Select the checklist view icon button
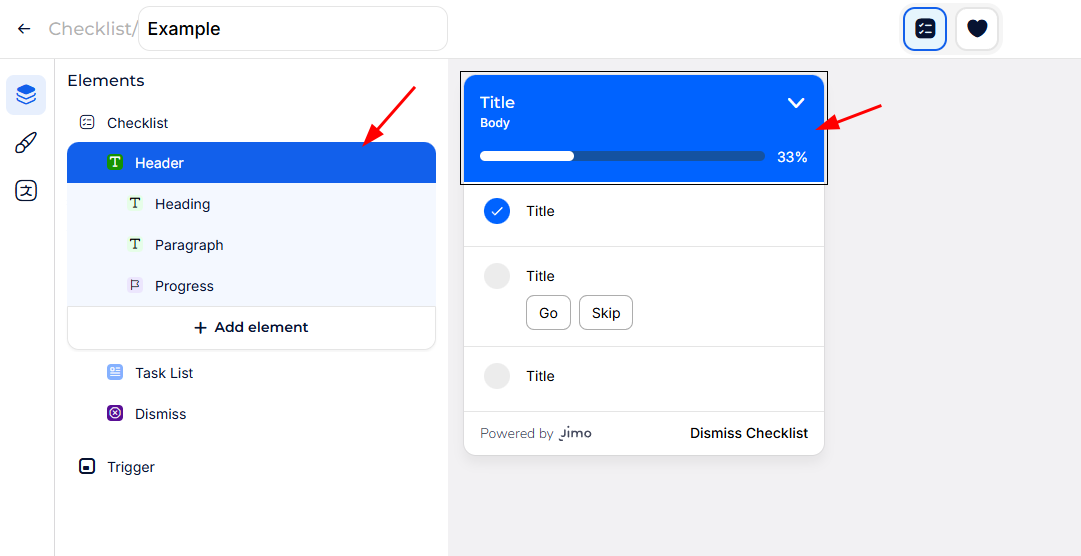This screenshot has width=1081, height=556. click(925, 29)
